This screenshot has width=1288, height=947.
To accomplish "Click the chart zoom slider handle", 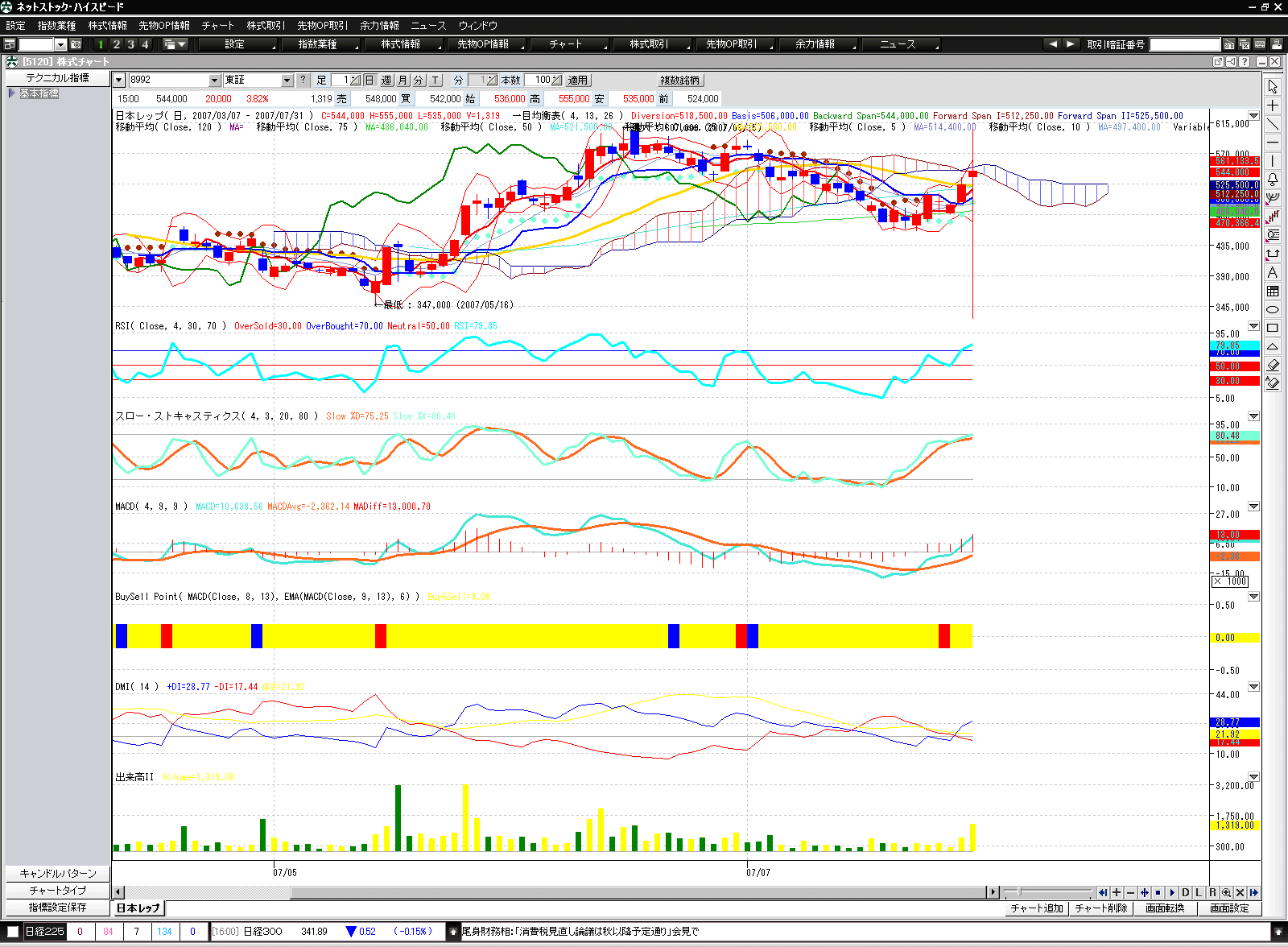I will [1019, 892].
